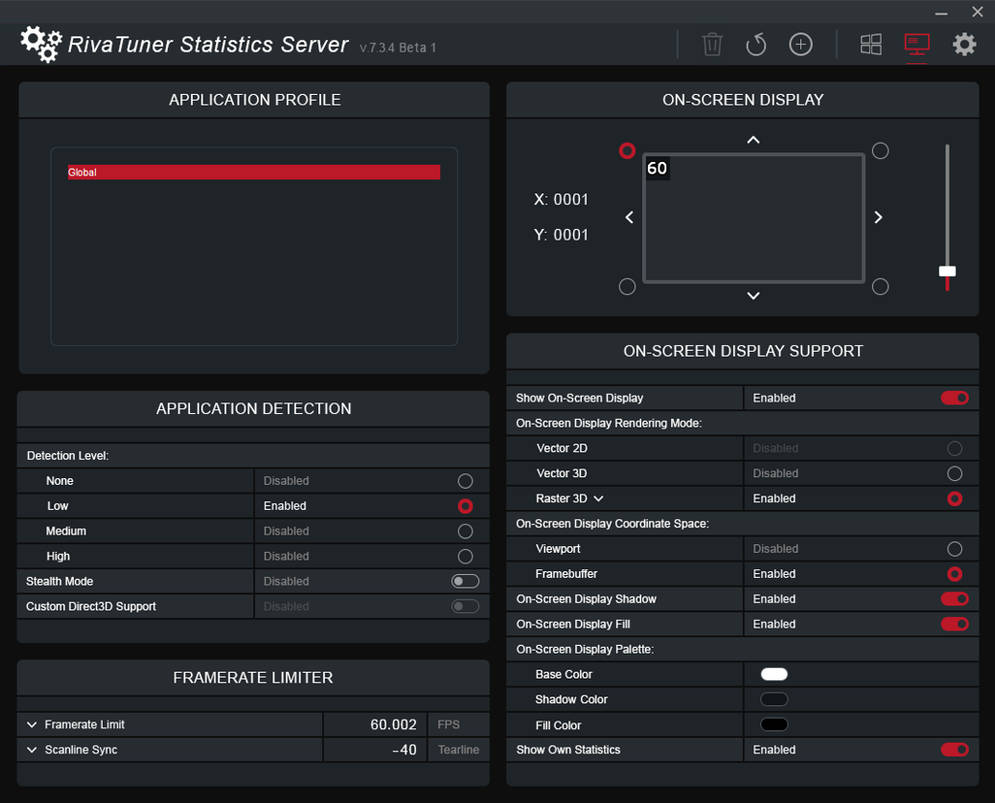The image size is (995, 803).
Task: Enable Stealth Mode
Action: pyautogui.click(x=464, y=580)
